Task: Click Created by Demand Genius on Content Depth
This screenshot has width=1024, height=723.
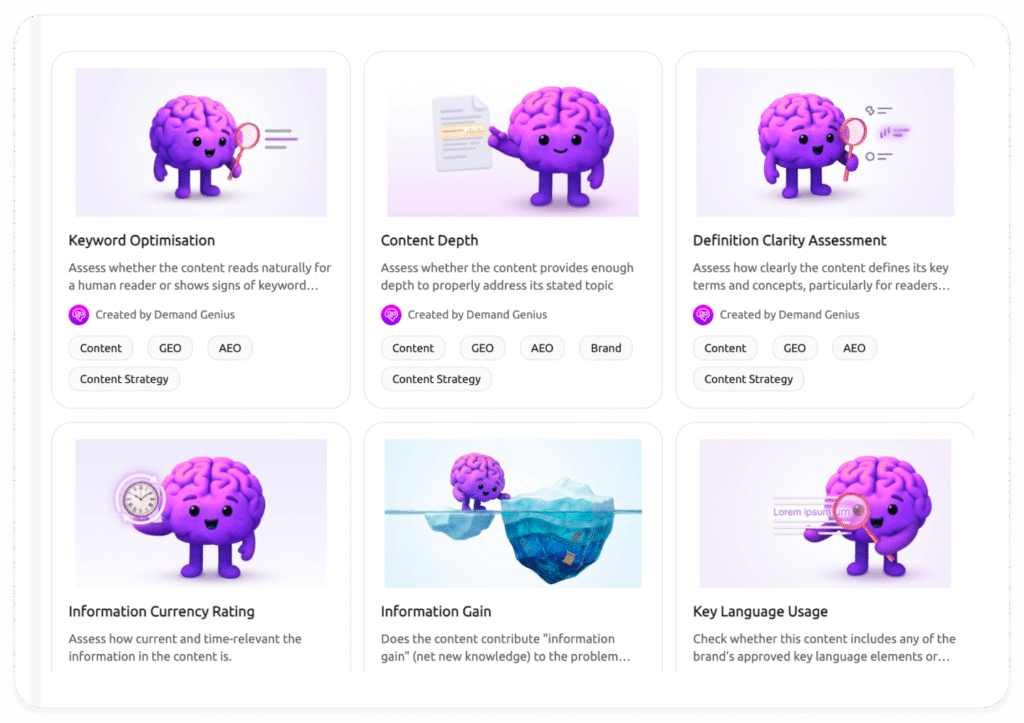Action: 477,315
